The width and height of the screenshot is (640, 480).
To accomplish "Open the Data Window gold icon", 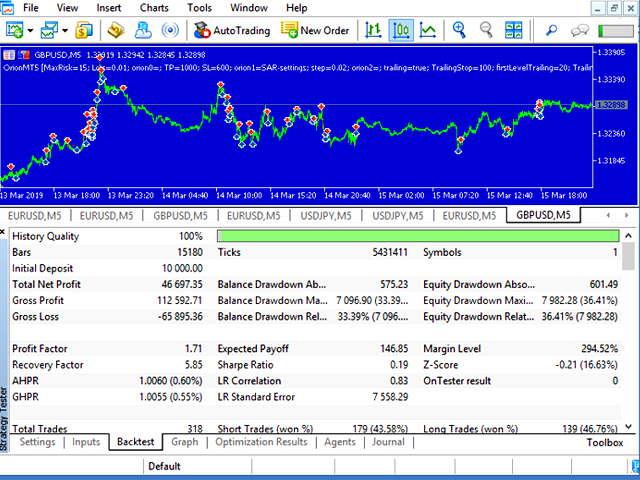I will 116,30.
